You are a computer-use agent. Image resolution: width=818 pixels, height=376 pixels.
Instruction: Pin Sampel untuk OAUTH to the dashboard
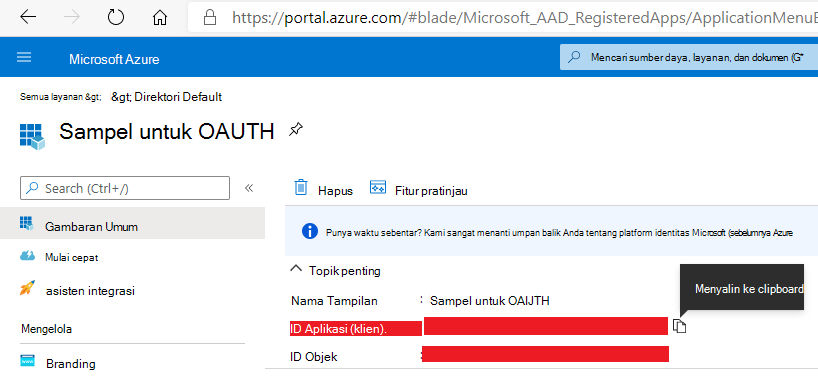(x=296, y=129)
